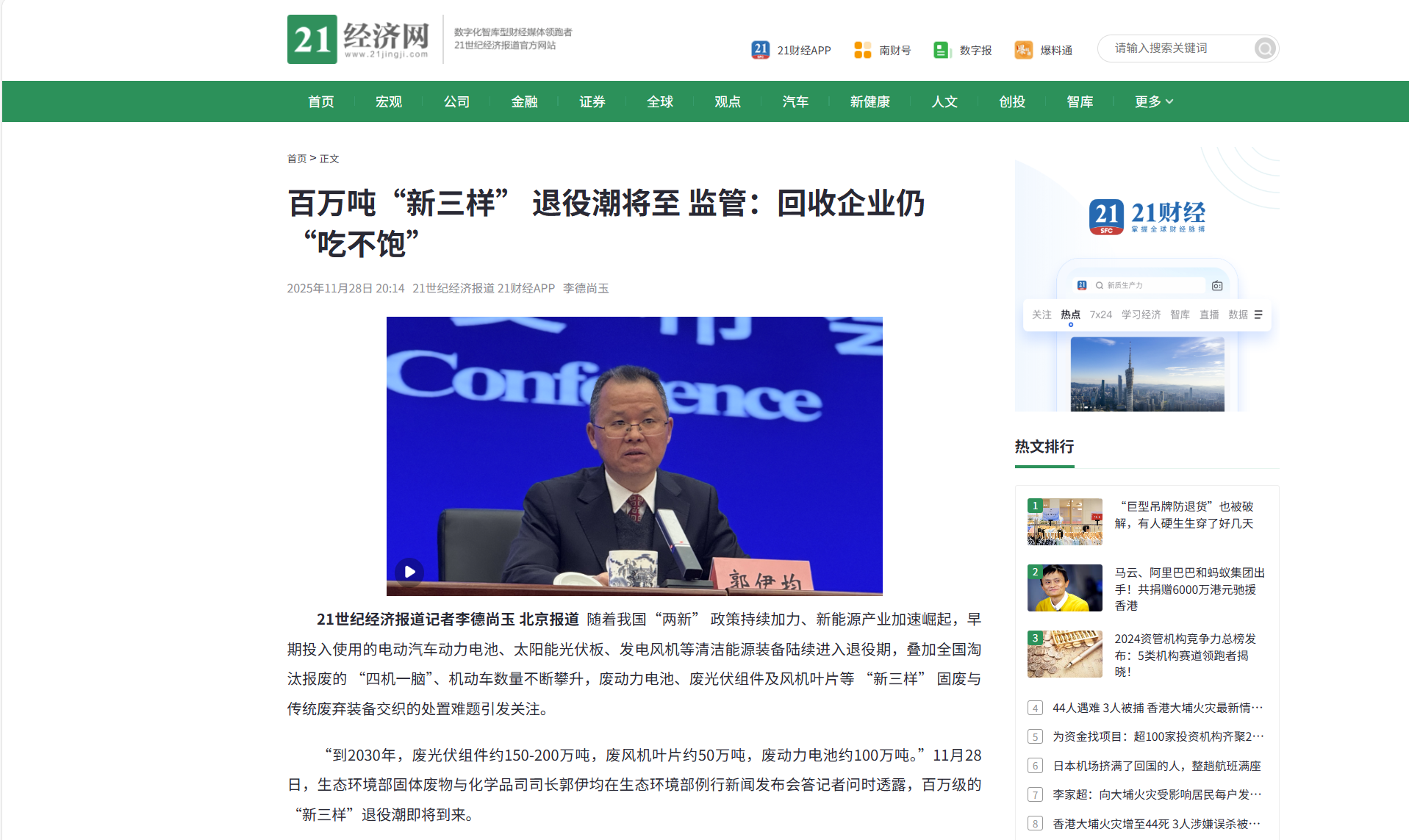Click the 爆料通 icon
Screen dimensions: 1409x840
1022,49
